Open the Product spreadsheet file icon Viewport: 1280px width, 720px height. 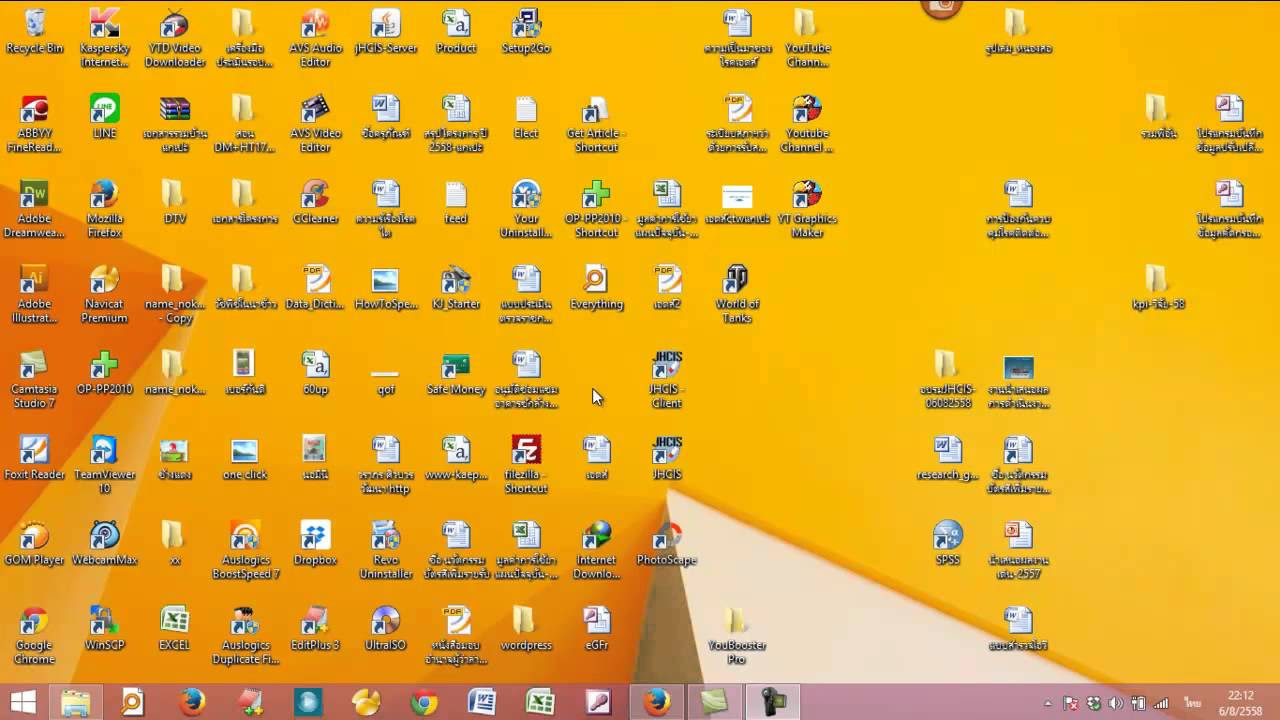[x=456, y=32]
